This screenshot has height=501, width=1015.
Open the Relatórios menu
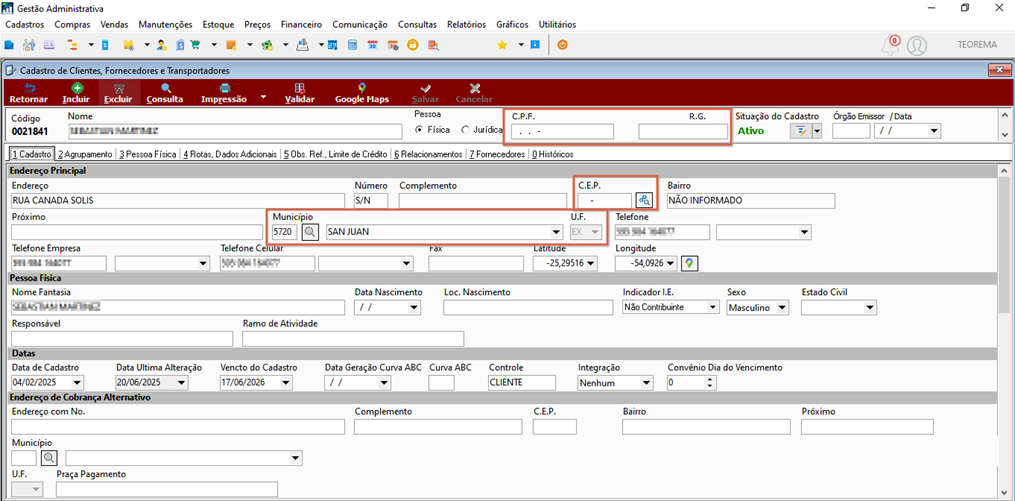coord(466,25)
